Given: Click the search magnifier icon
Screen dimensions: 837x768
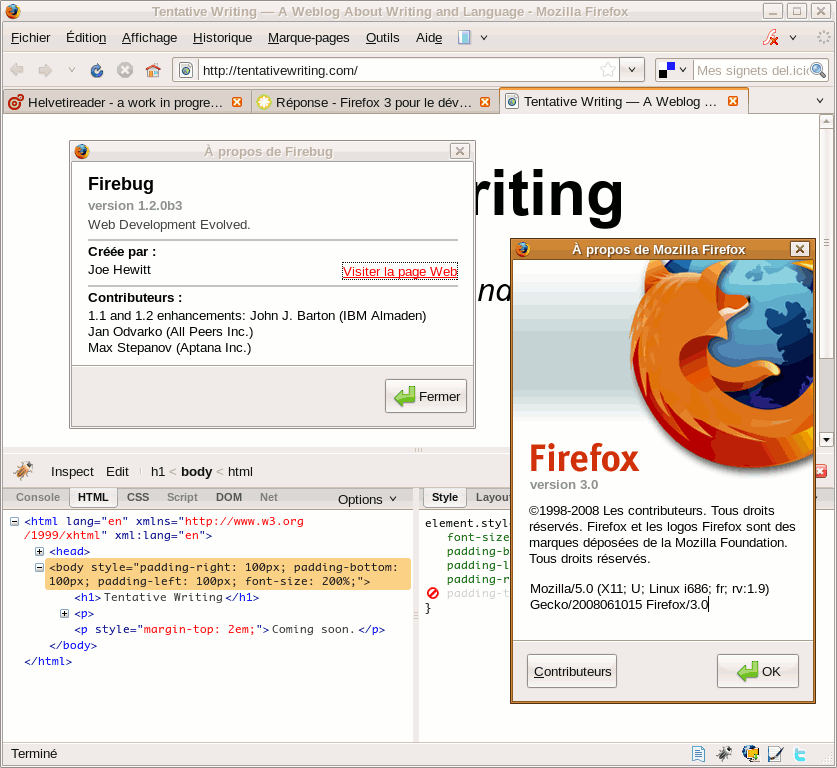Looking at the screenshot, I should coord(818,70).
